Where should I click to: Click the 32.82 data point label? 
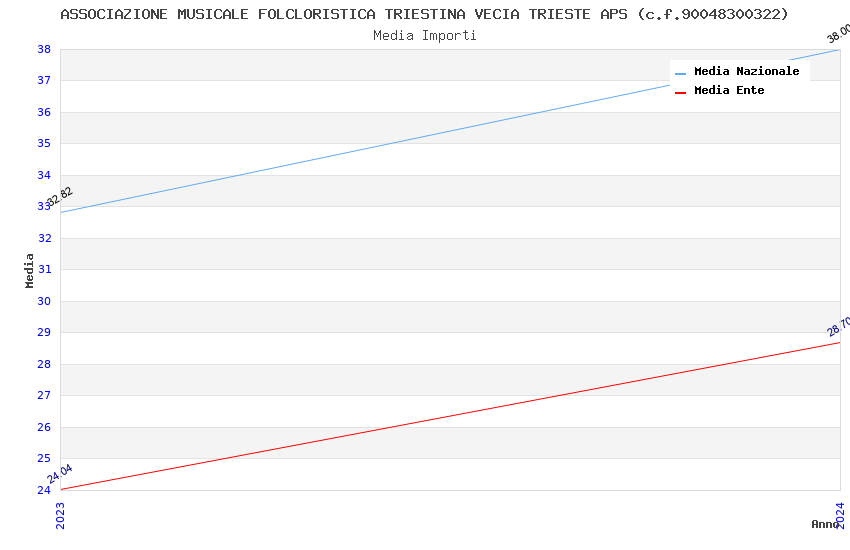tap(60, 197)
